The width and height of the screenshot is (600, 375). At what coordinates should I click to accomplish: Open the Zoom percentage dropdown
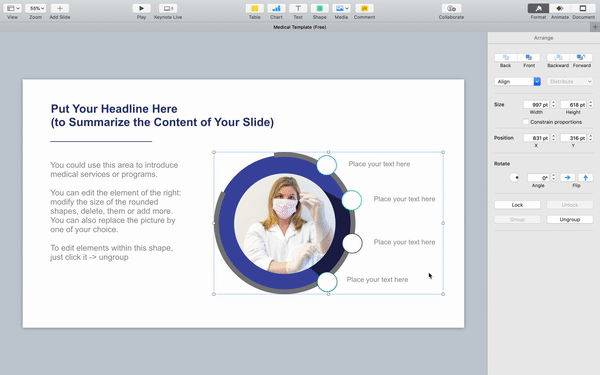coord(36,8)
